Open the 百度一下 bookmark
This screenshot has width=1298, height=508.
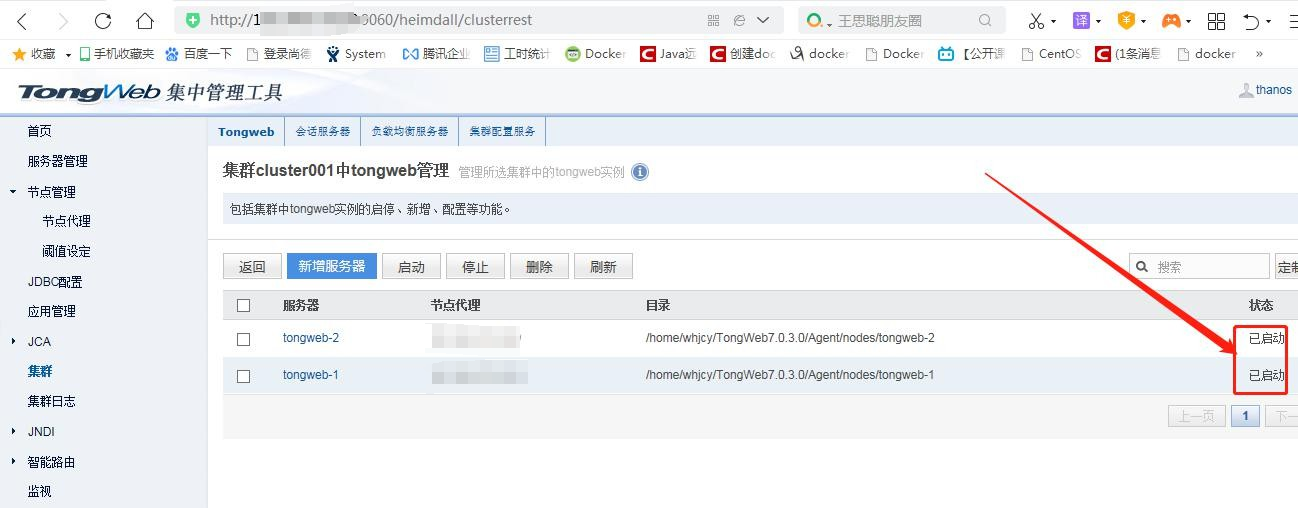tap(198, 54)
